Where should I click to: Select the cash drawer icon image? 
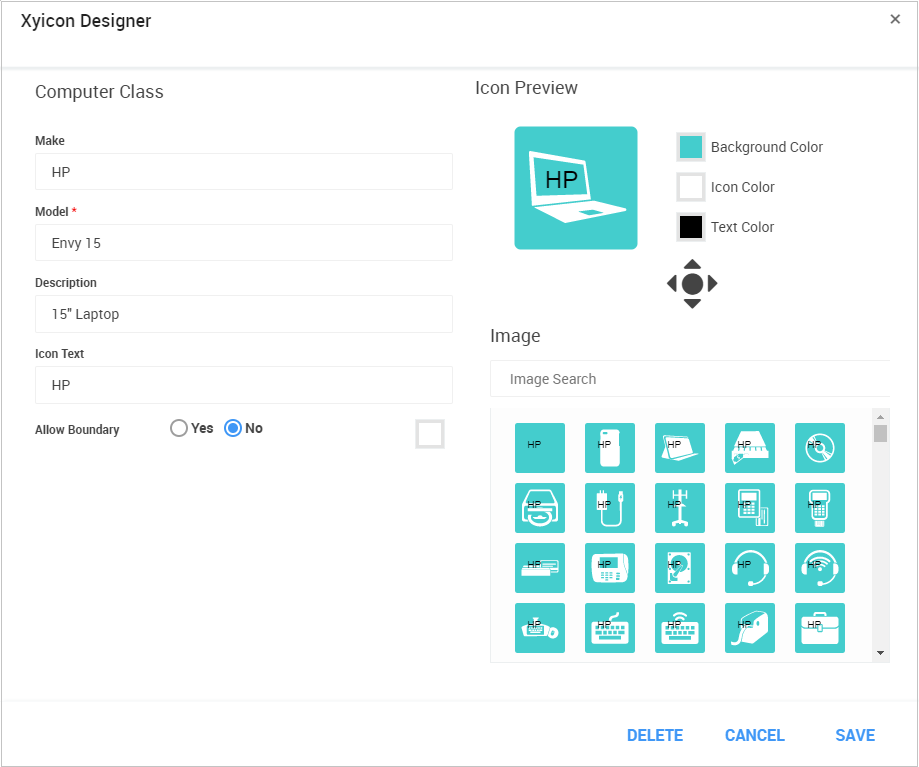click(x=750, y=448)
